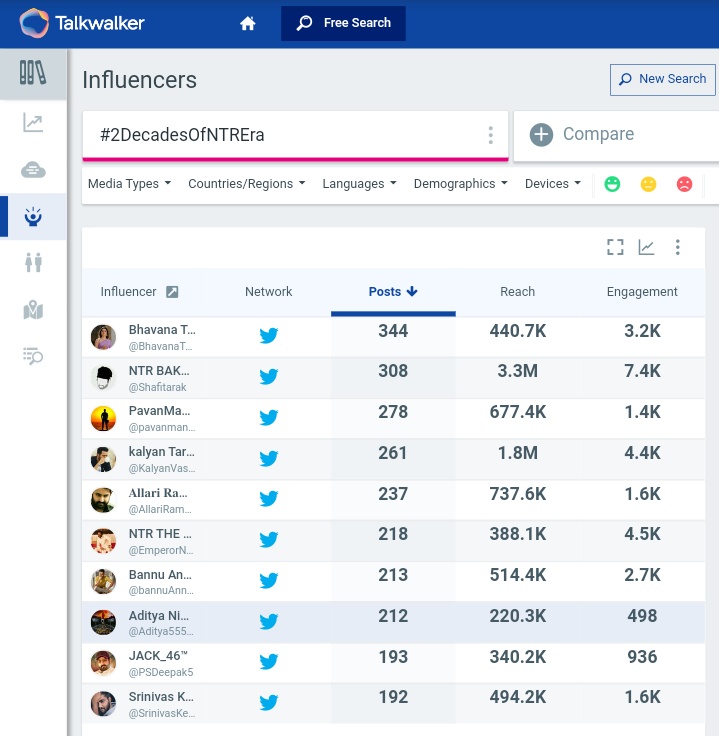Click Twitter icon in @Shafitarak row
This screenshot has height=736, width=719.
point(268,376)
